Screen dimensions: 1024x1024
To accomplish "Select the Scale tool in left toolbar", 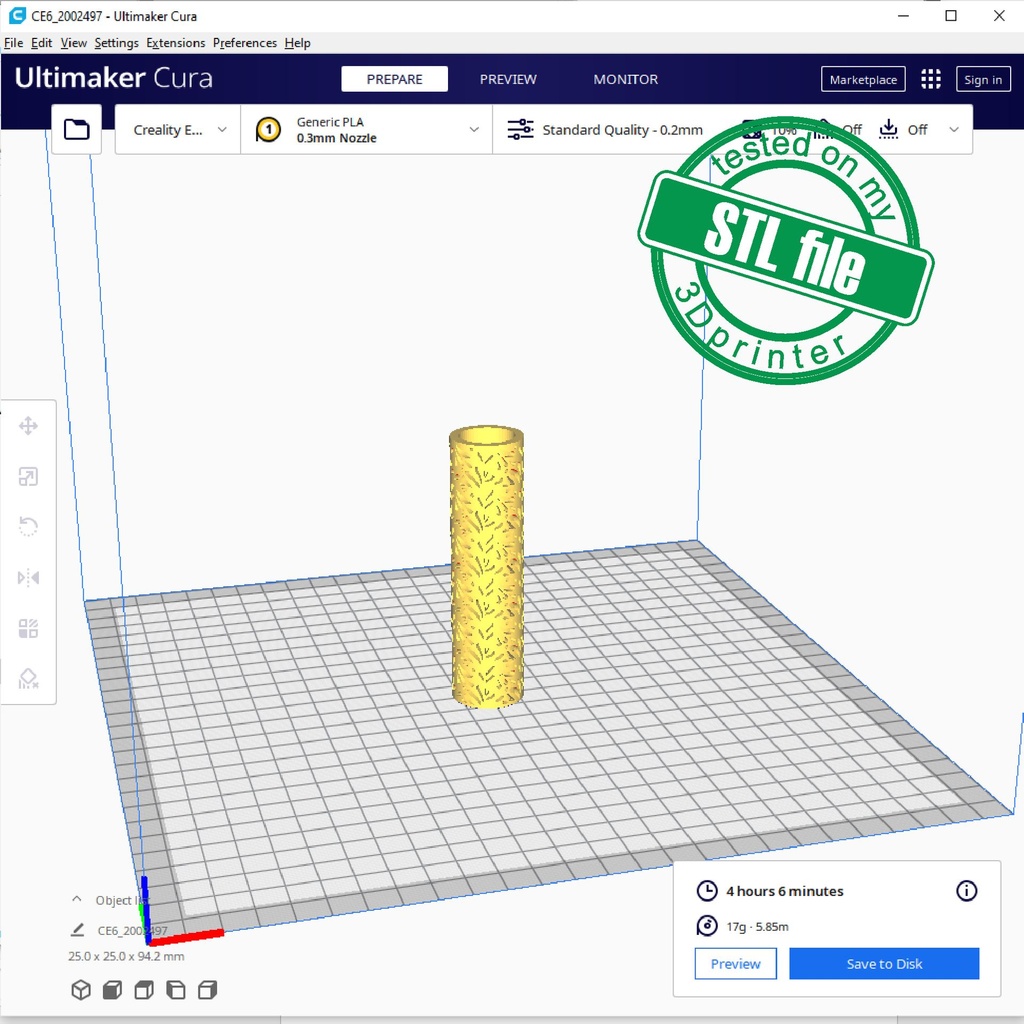I will [28, 477].
